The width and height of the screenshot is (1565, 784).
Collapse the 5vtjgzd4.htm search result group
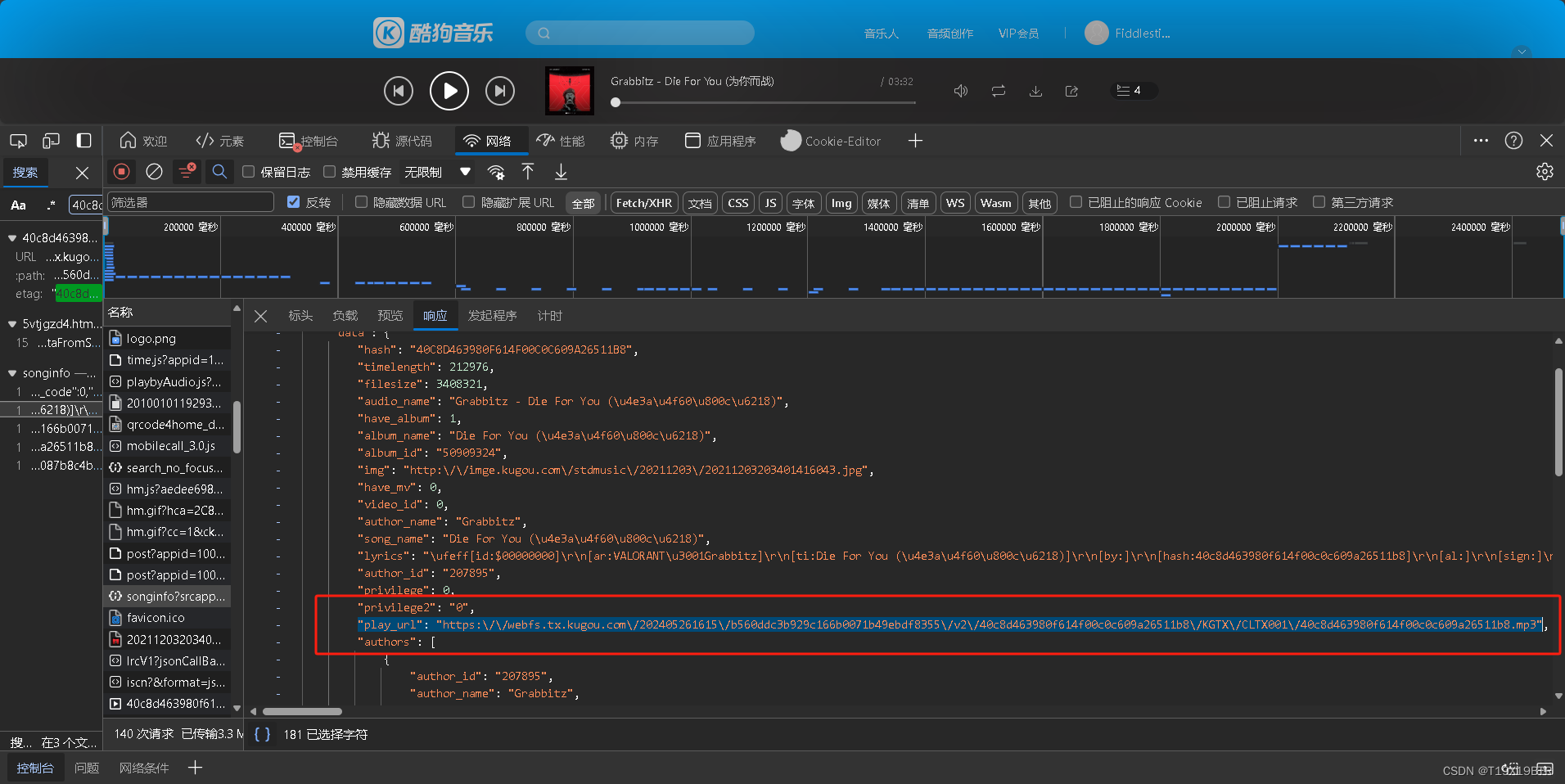point(12,324)
